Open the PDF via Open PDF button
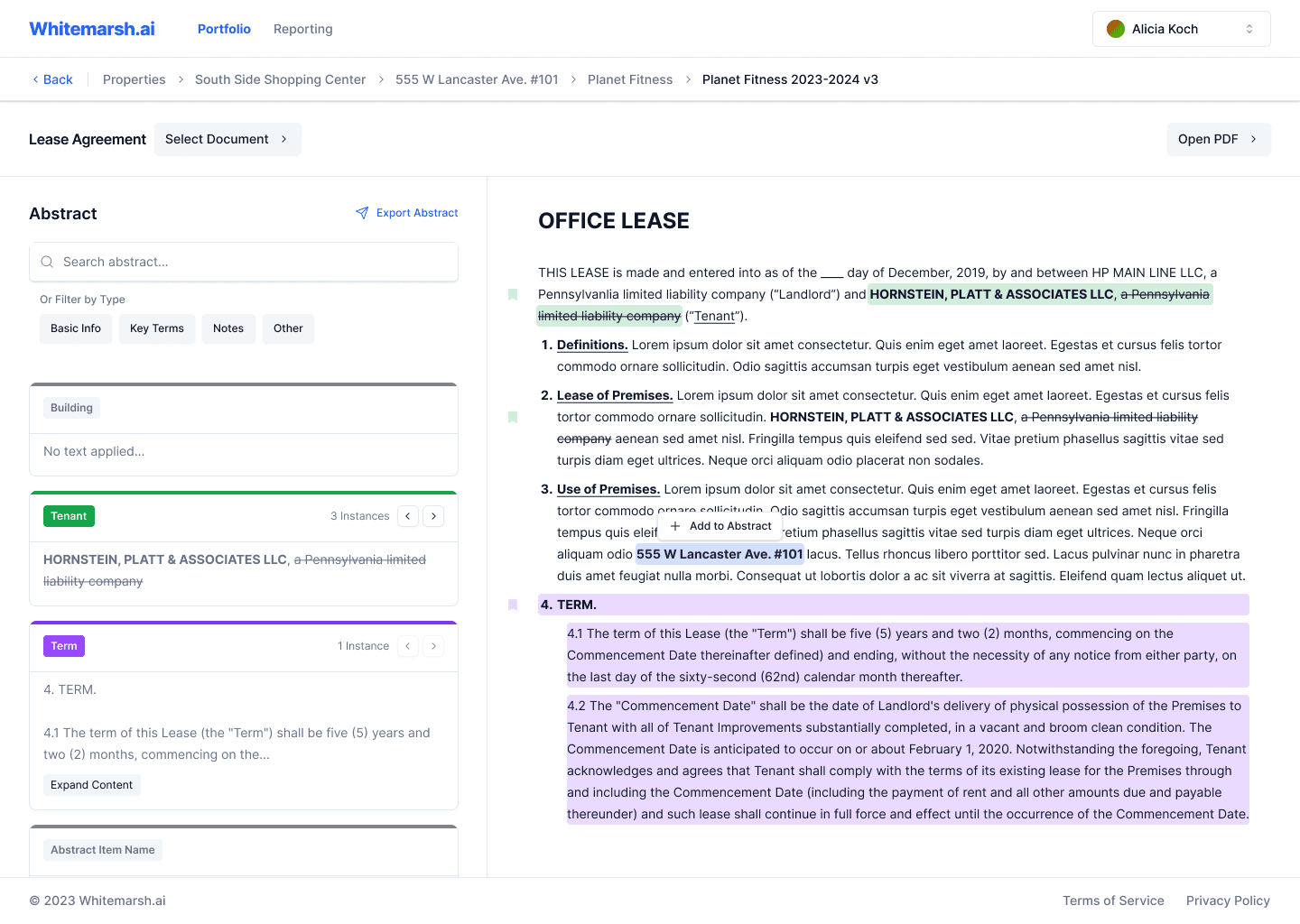The image size is (1300, 924). [1219, 139]
